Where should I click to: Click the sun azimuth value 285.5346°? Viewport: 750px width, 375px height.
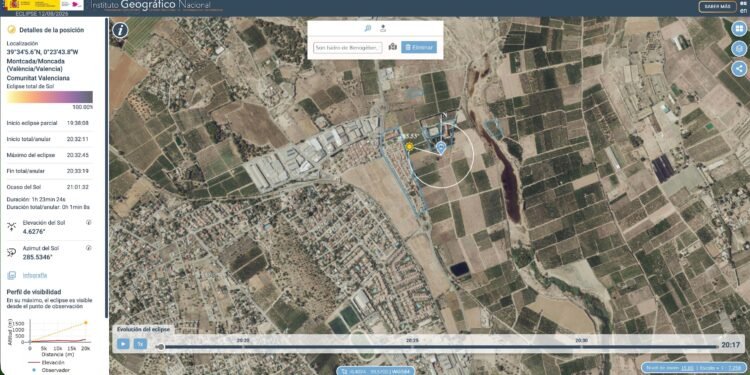pos(37,257)
